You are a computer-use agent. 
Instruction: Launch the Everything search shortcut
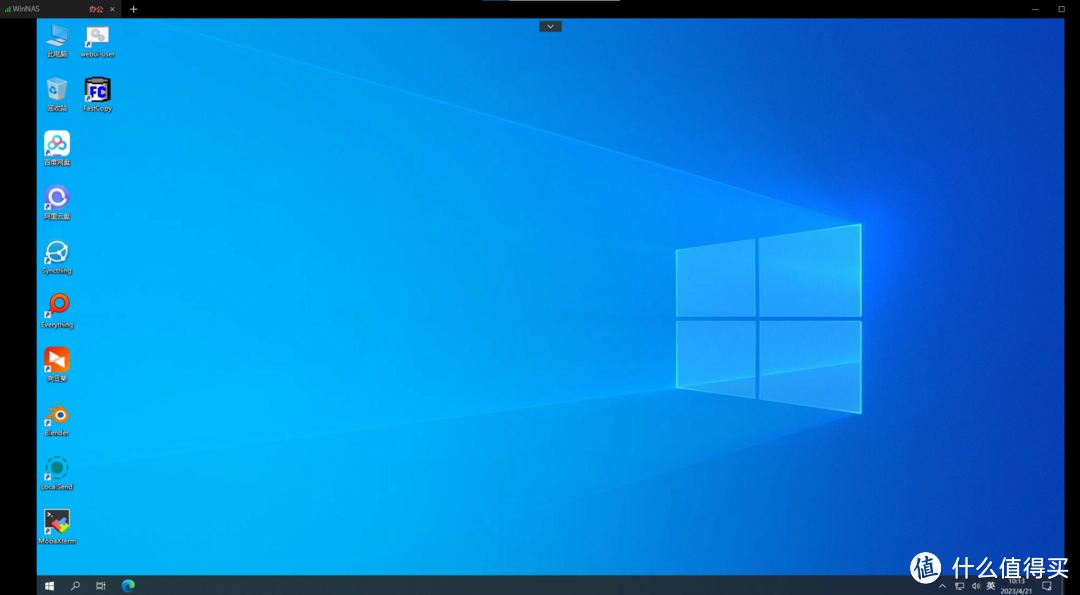tap(57, 311)
